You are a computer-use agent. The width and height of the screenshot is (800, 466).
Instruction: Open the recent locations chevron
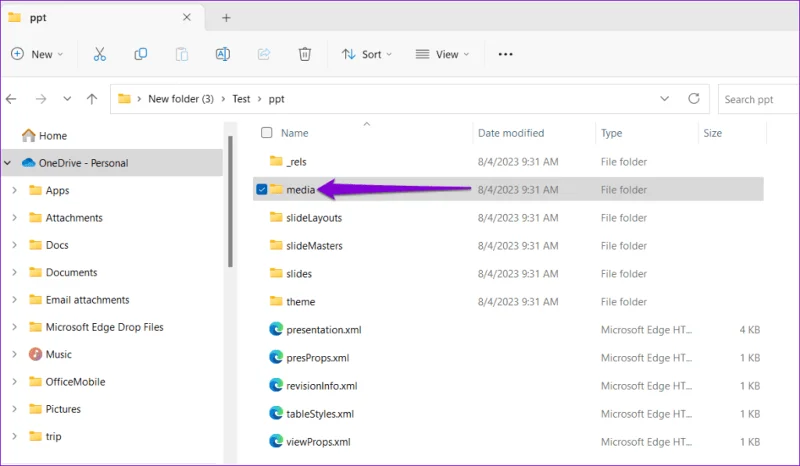(67, 99)
